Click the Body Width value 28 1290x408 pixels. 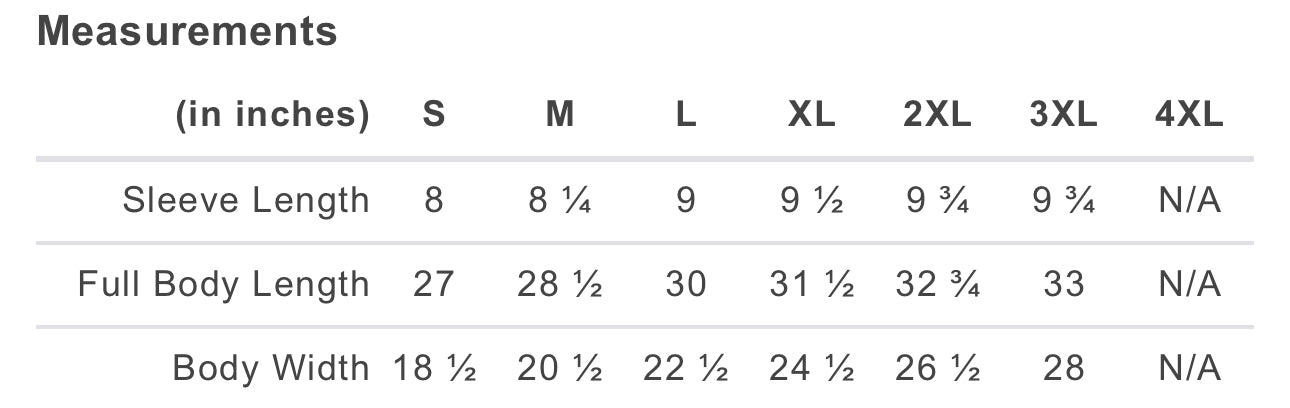[1063, 368]
